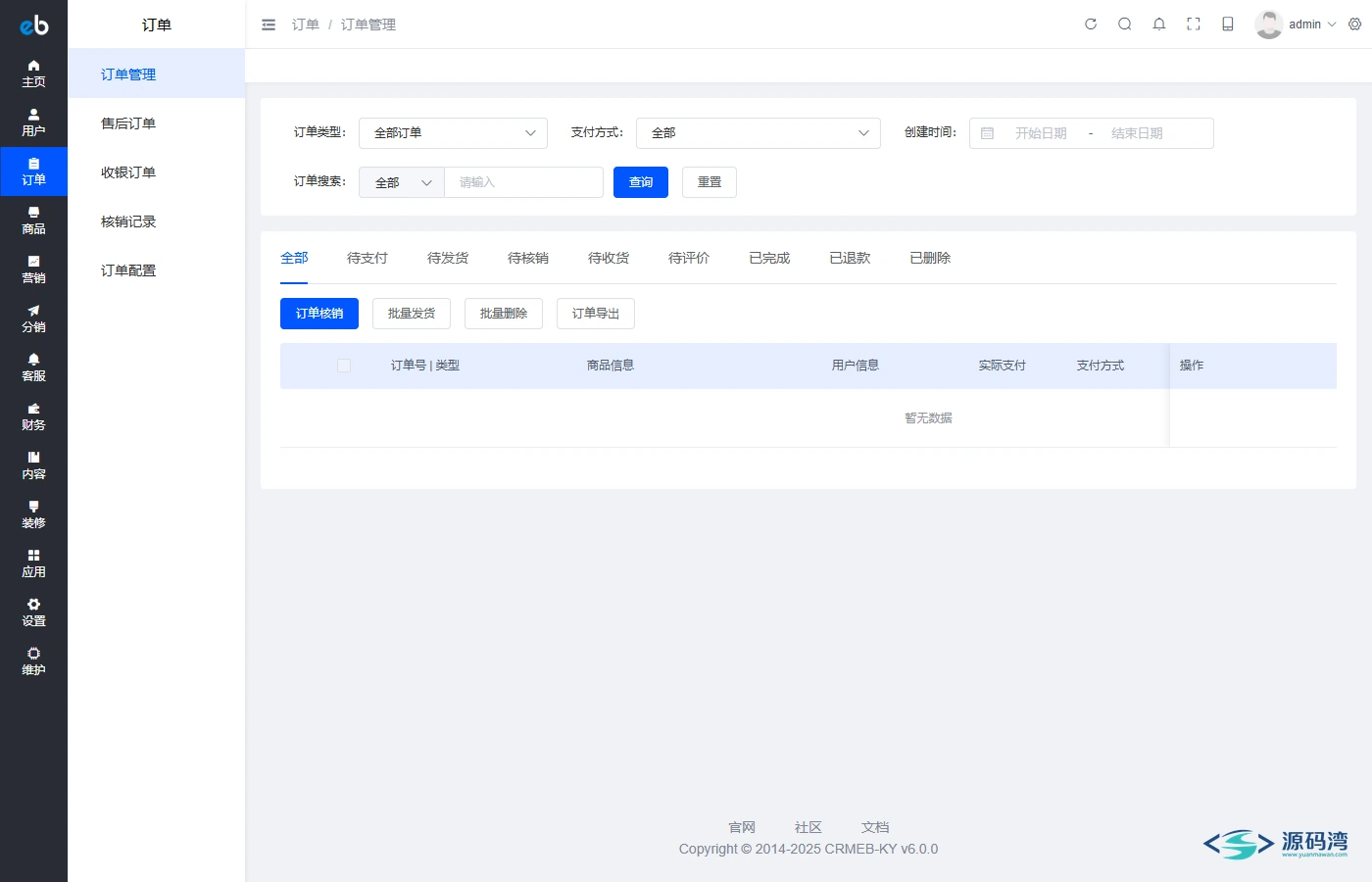Click the 批量删除 button
This screenshot has width=1372, height=882.
coord(504,314)
